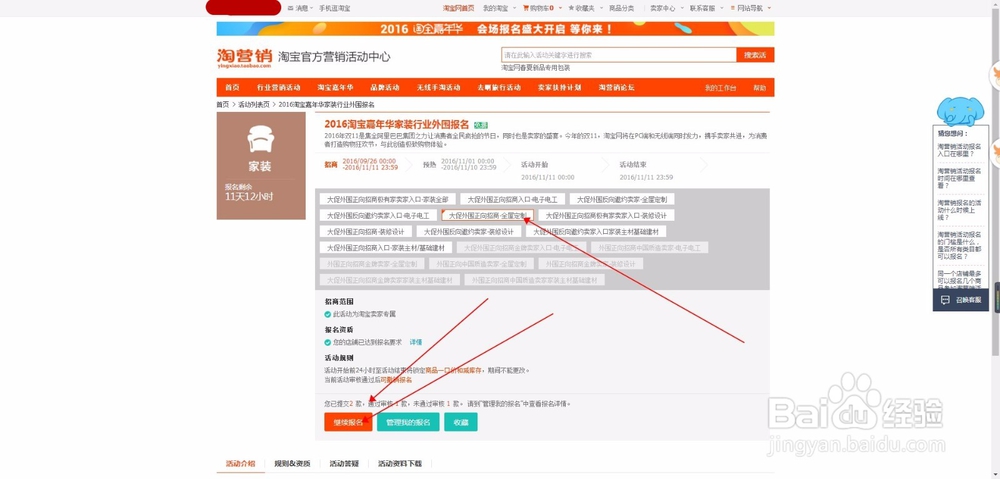Open 卖家扶持计划 menu
This screenshot has height=479, width=1000.
click(x=559, y=87)
